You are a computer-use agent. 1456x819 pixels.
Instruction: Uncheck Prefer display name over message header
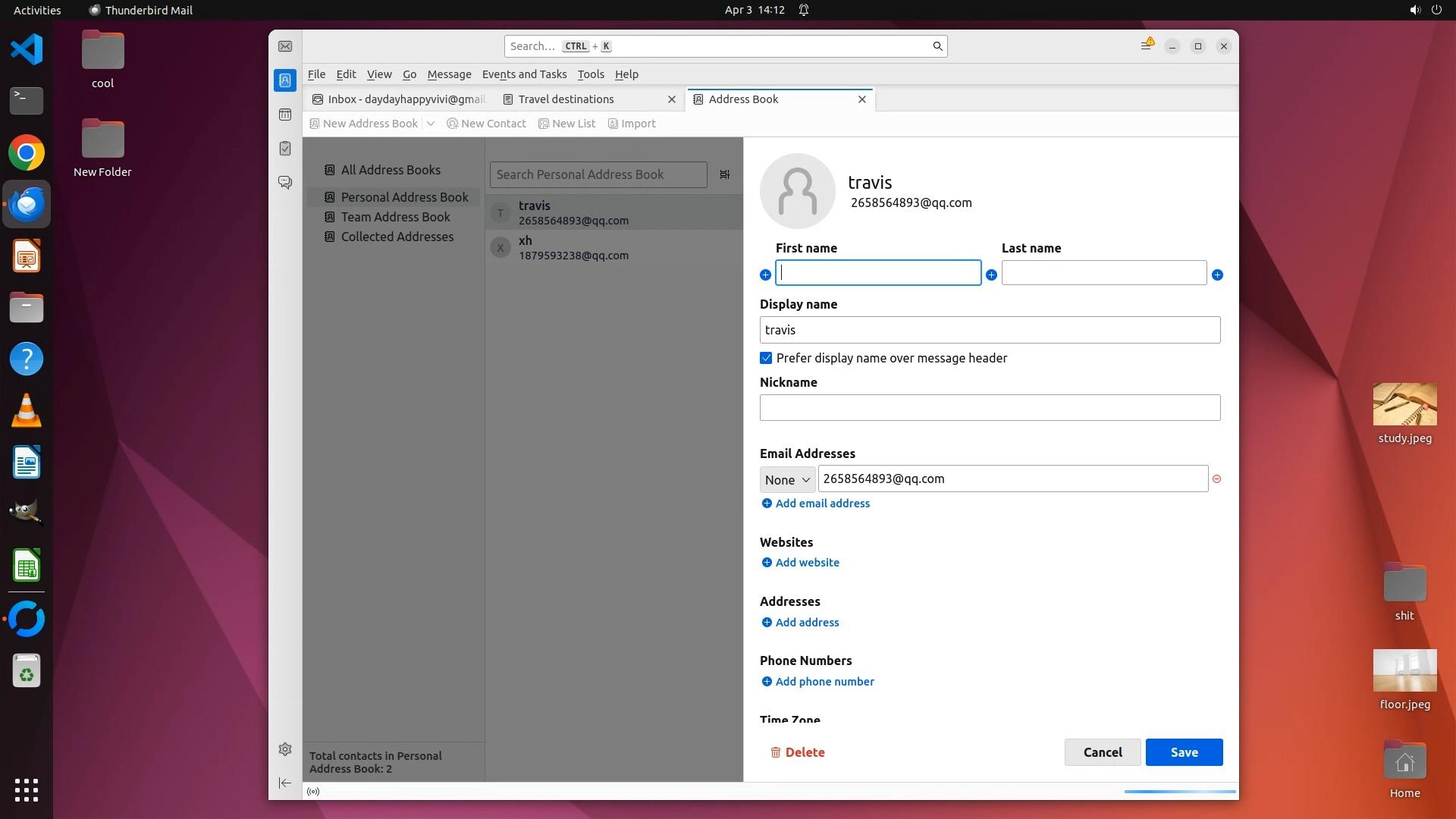point(766,358)
